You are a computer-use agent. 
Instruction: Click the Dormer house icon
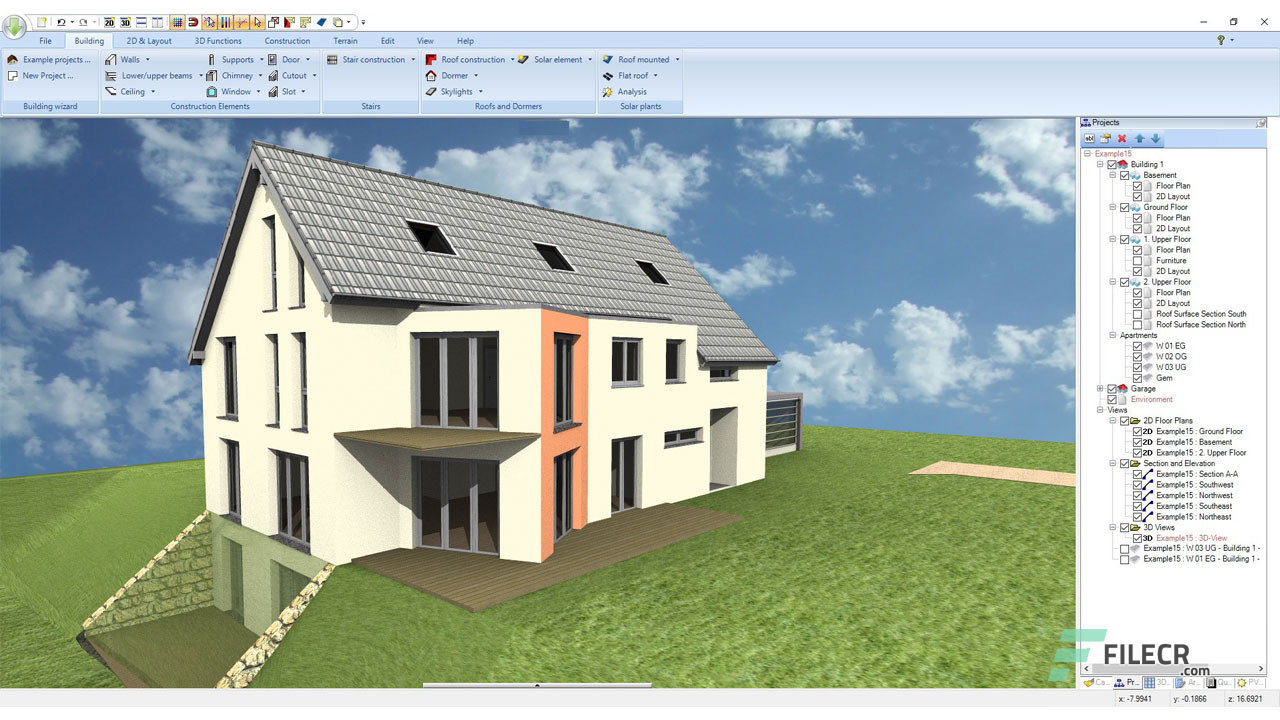click(432, 75)
